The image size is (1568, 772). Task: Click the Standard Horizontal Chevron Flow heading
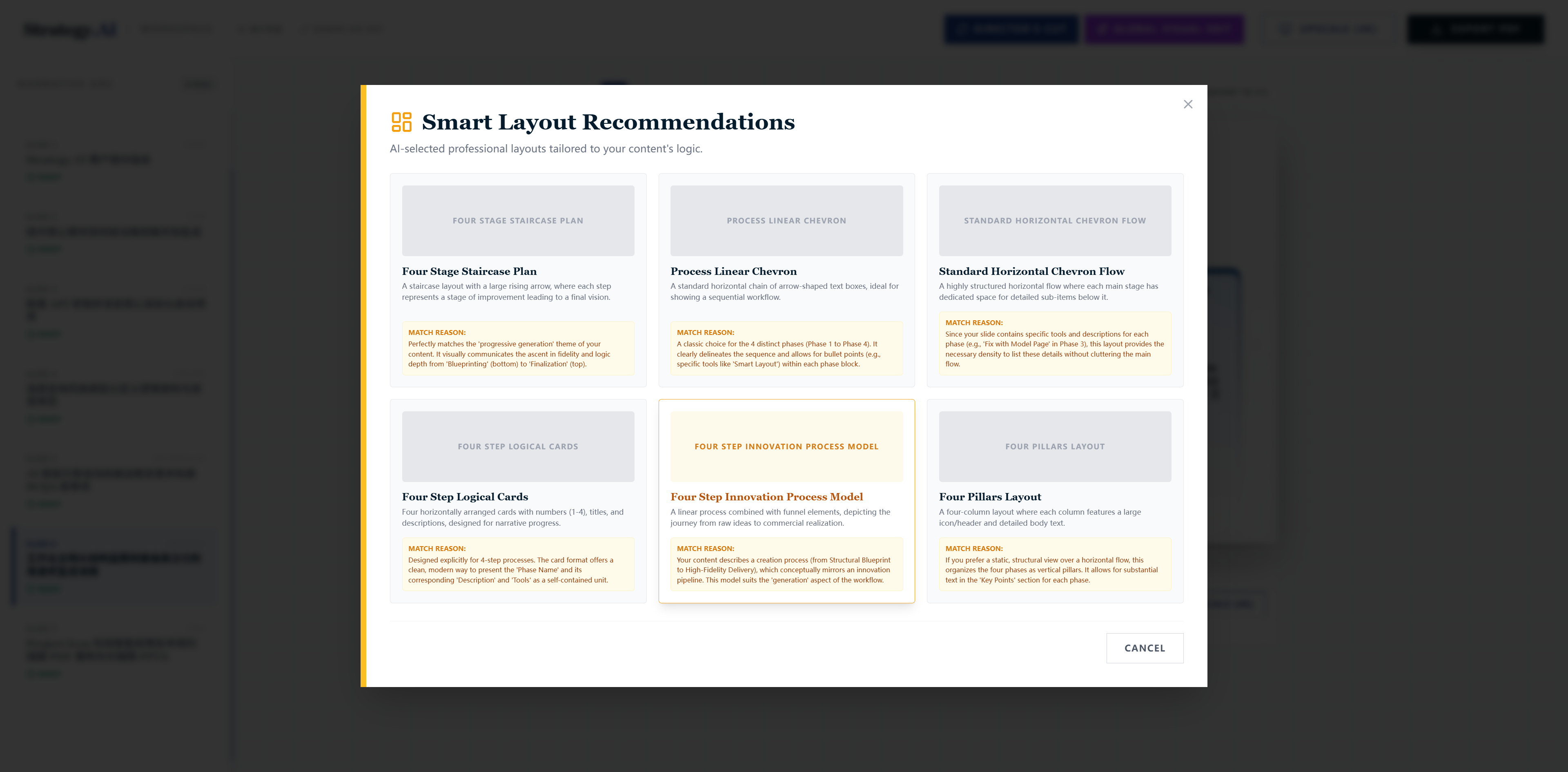click(1031, 272)
